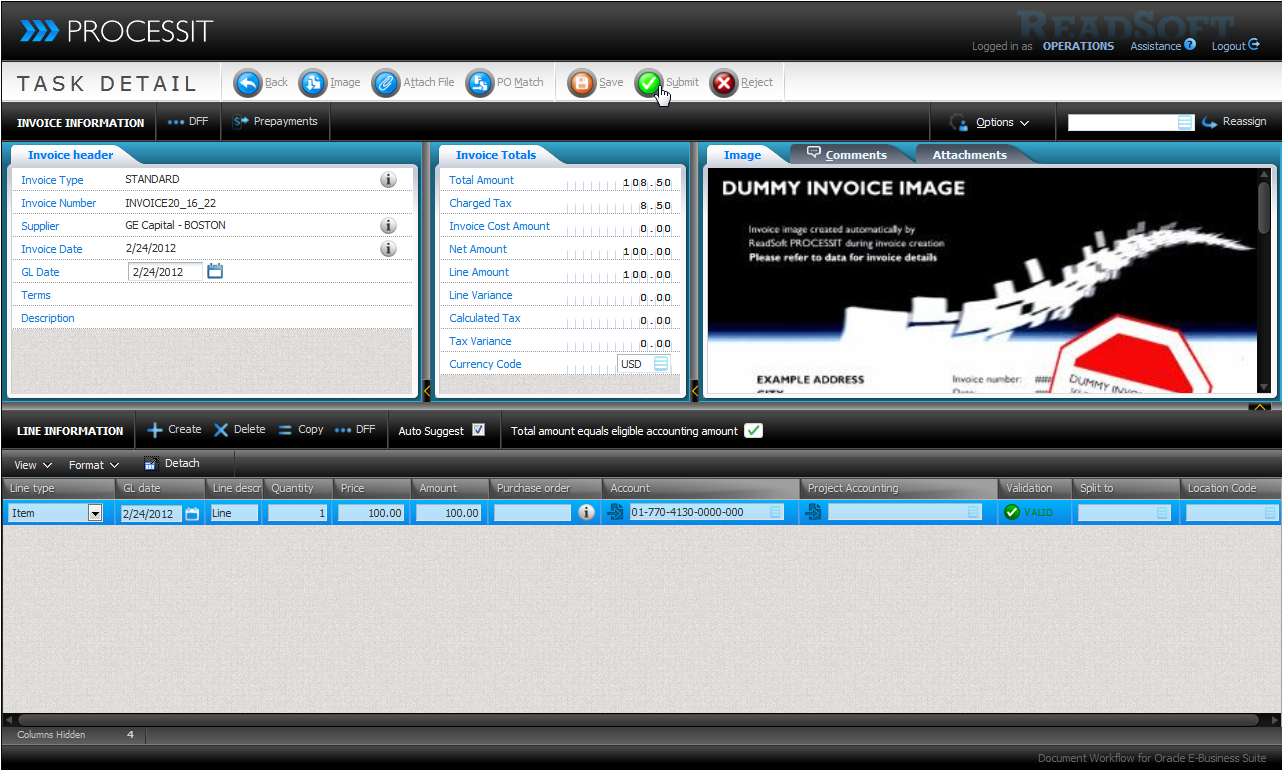
Task: Open the Format menu in line table
Action: point(94,465)
